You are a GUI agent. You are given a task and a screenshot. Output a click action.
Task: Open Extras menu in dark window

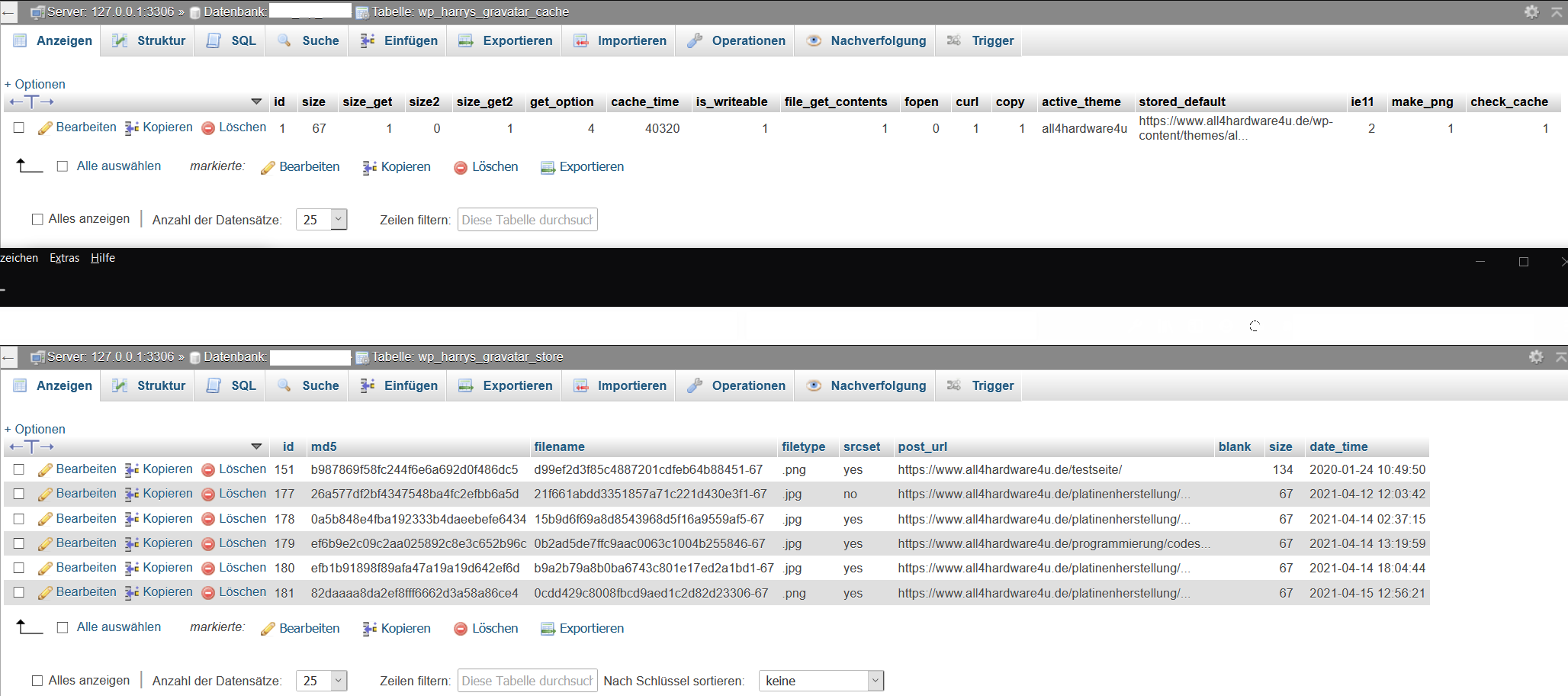point(64,258)
